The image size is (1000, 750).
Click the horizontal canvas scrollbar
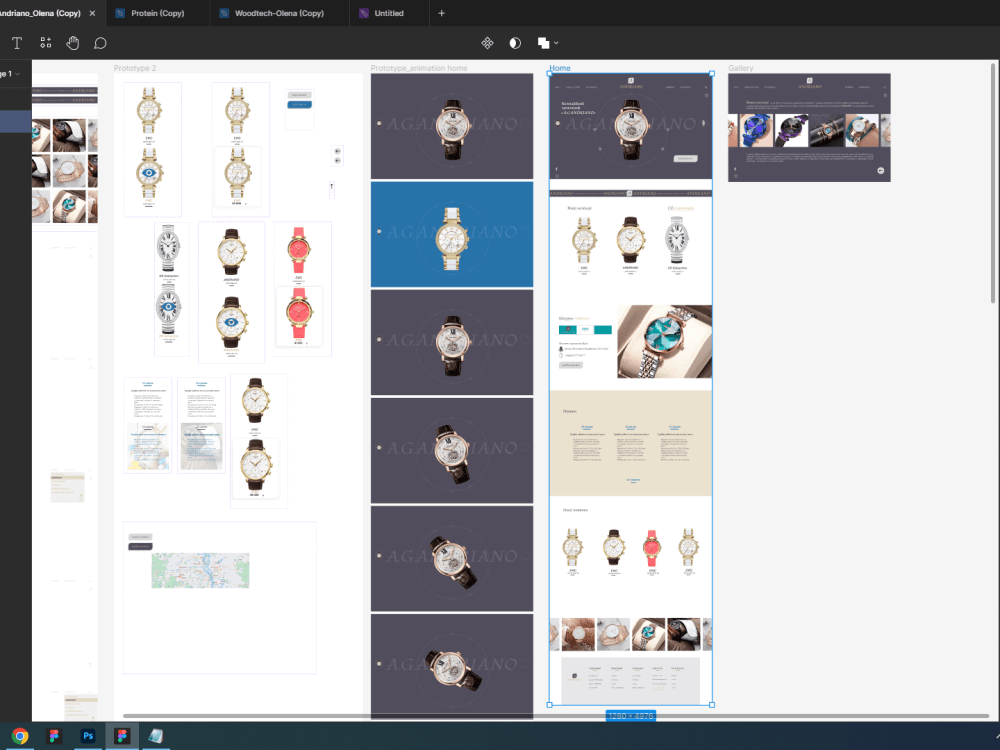[555, 716]
